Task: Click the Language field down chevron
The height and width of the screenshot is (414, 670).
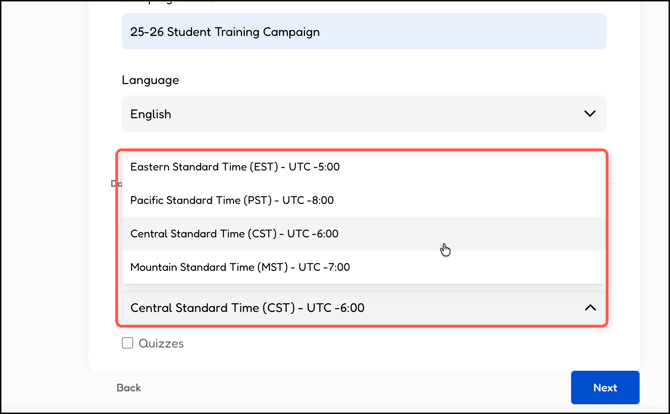Action: [590, 114]
